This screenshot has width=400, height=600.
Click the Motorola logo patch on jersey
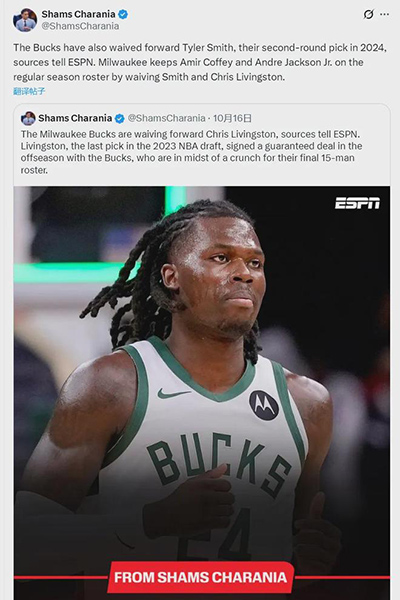264,405
